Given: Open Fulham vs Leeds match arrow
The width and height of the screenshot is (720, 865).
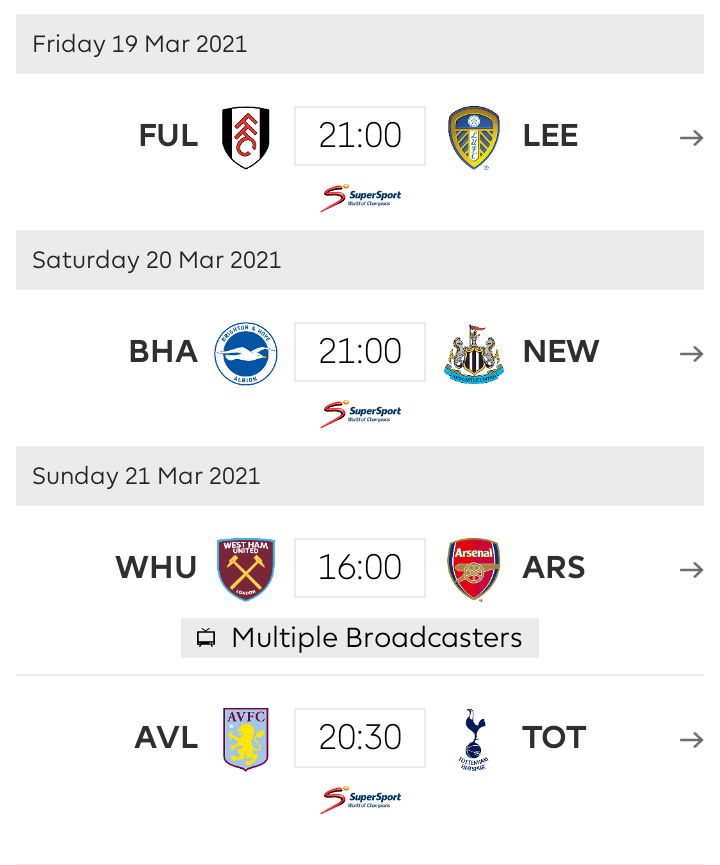Looking at the screenshot, I should [691, 138].
